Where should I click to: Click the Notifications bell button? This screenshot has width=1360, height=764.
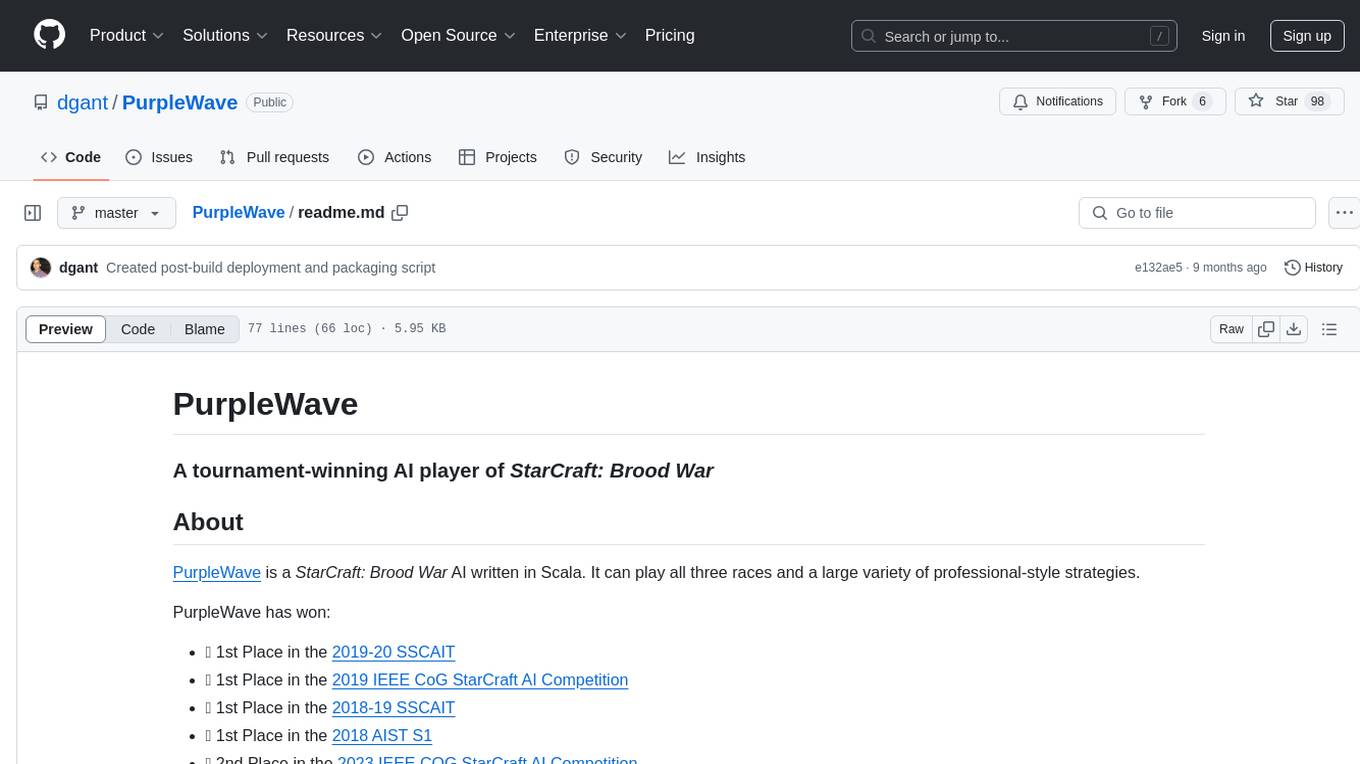(1058, 101)
